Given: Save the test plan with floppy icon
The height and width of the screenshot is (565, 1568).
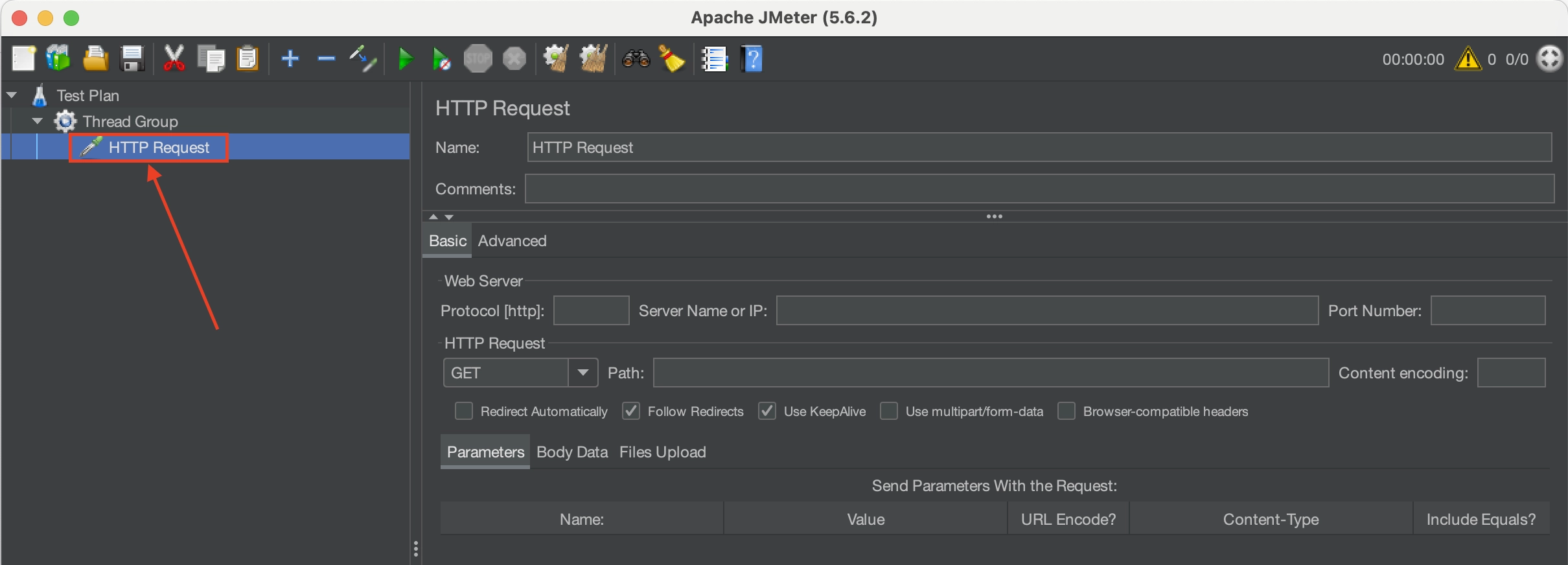Looking at the screenshot, I should (132, 59).
